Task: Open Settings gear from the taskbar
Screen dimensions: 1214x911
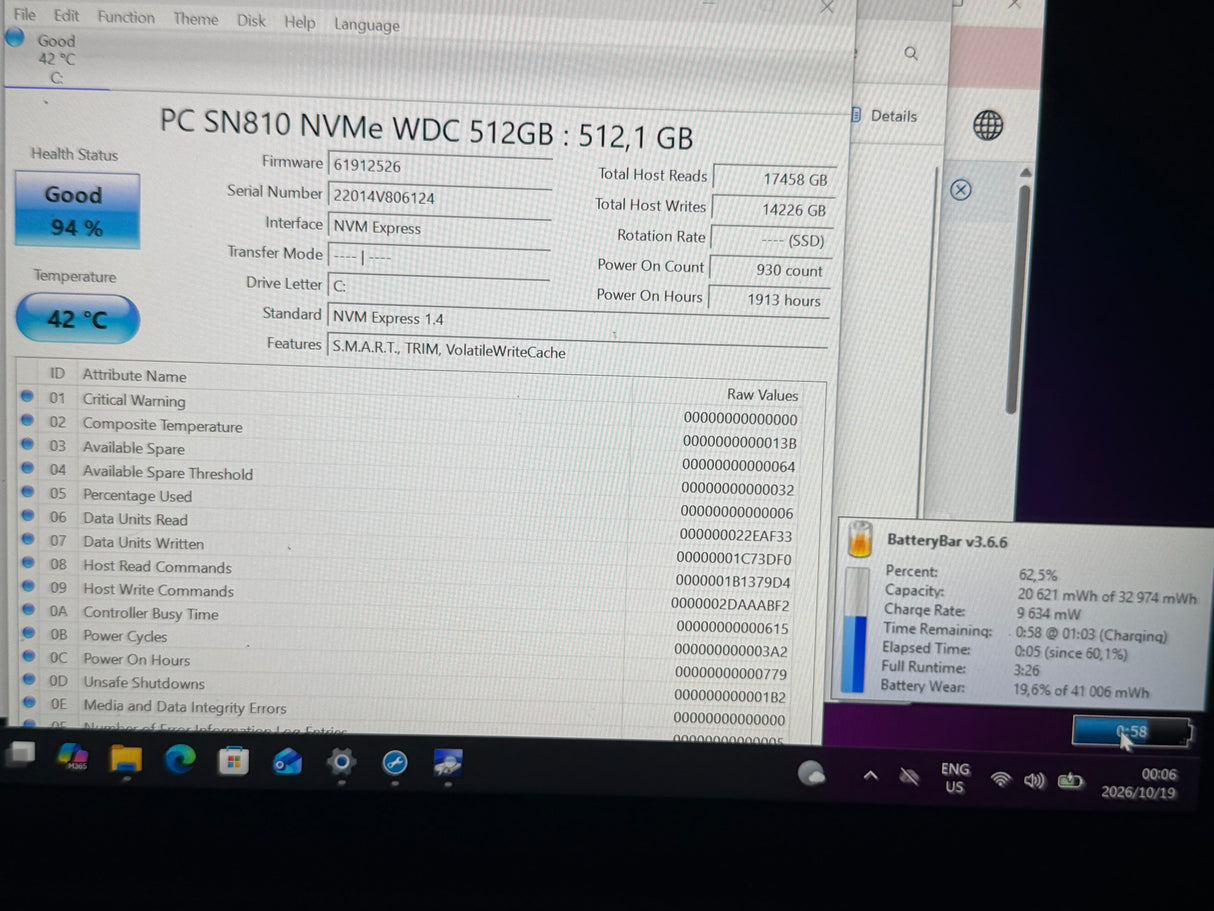Action: pyautogui.click(x=341, y=763)
